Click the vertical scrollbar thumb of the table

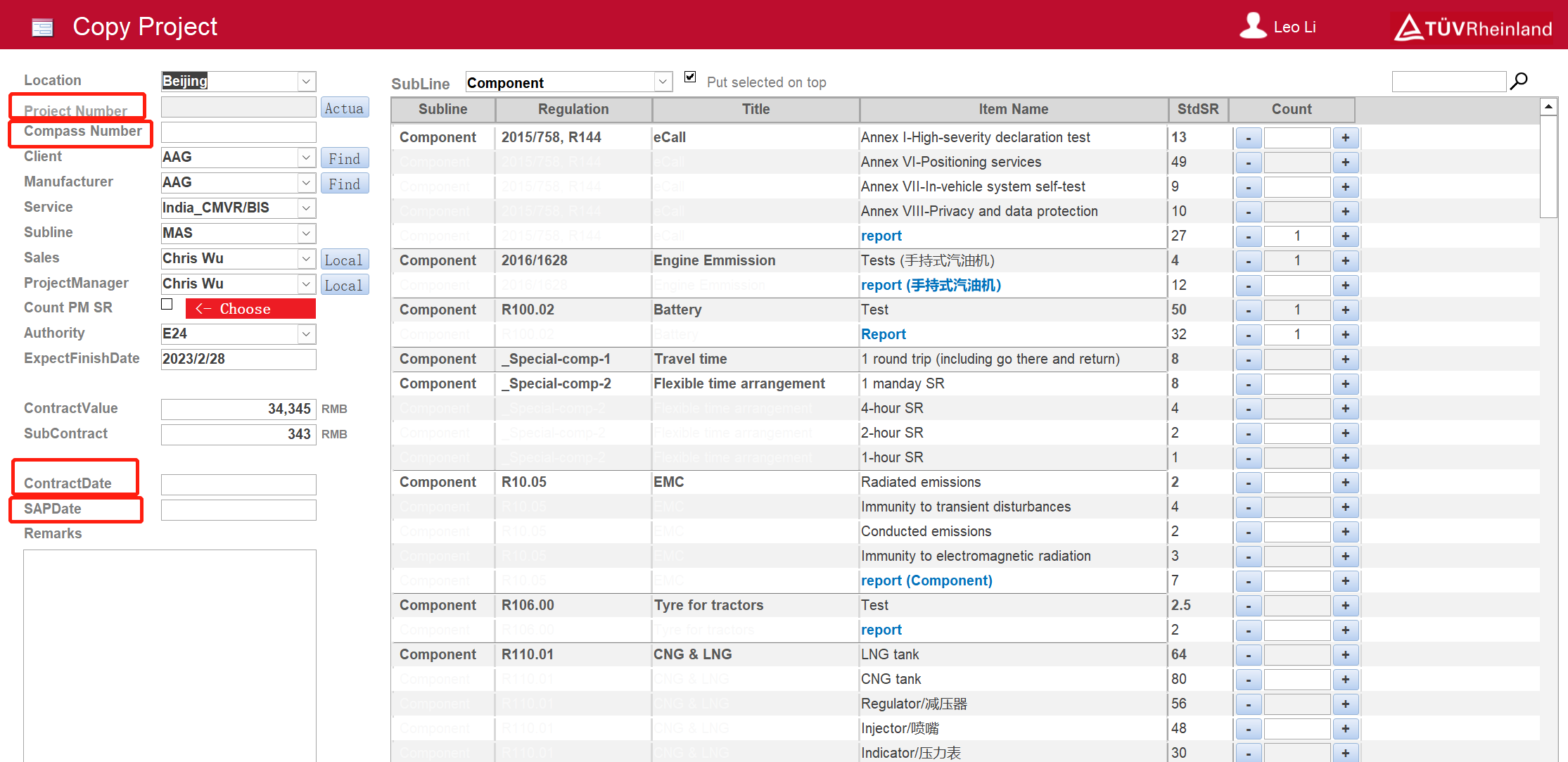1548,167
